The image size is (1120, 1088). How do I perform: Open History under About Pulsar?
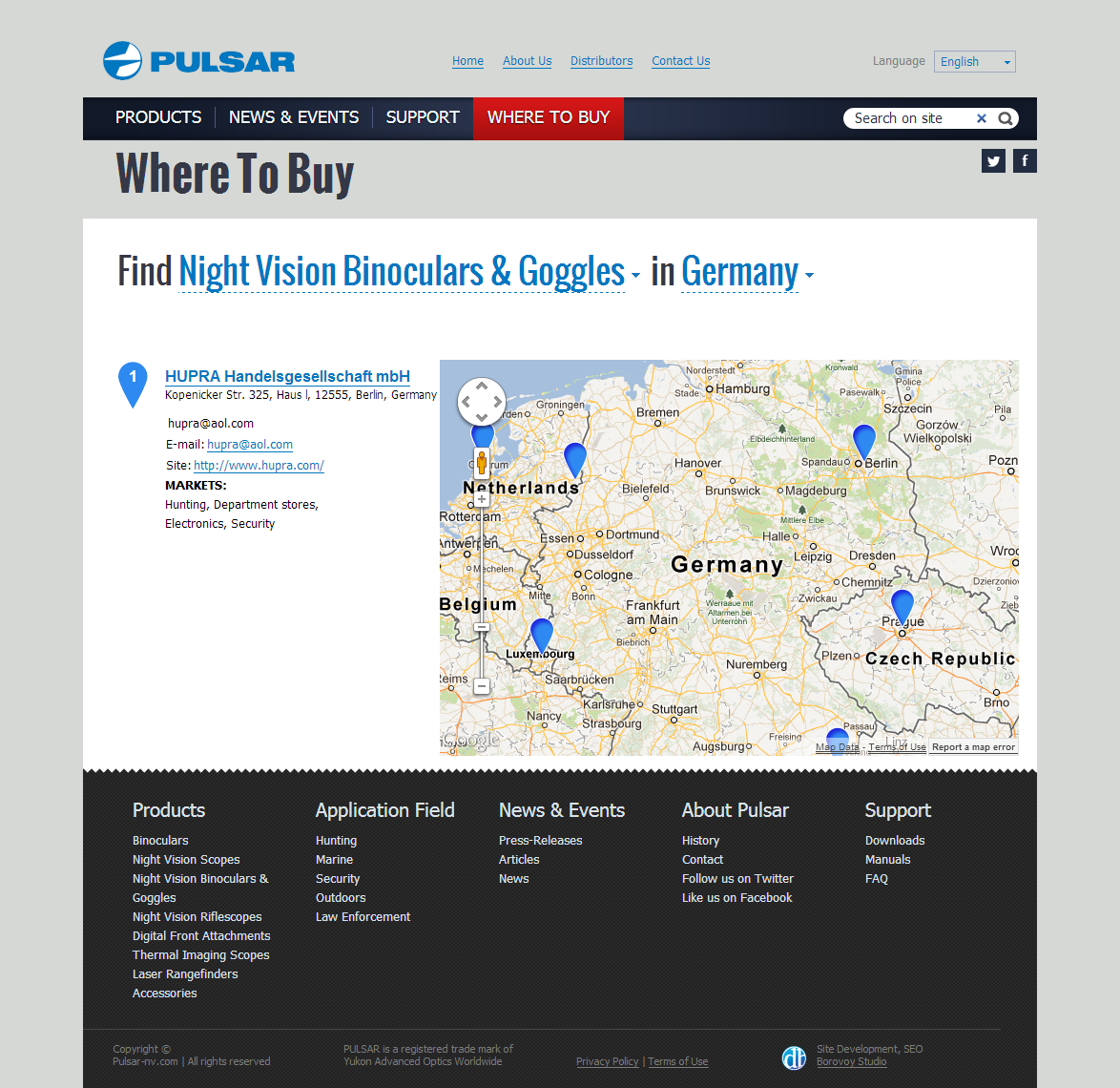coord(700,841)
